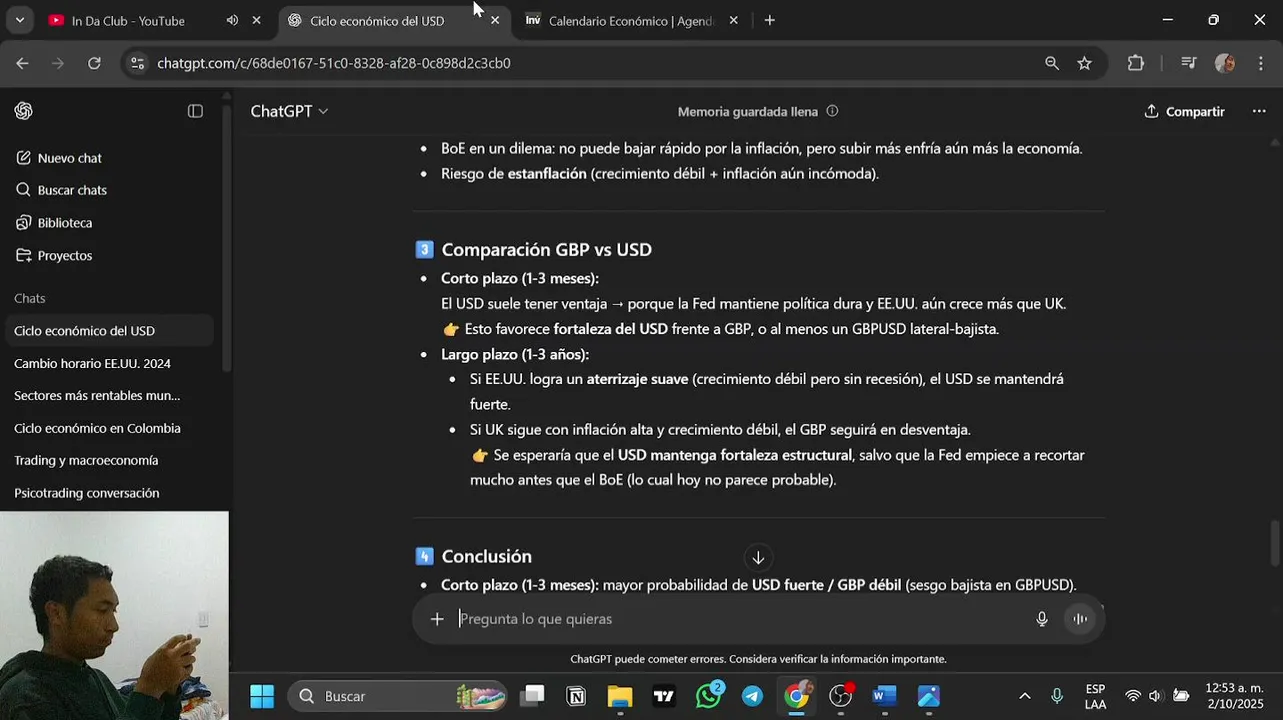This screenshot has width=1283, height=720.
Task: Click the zoom magnifier icon in address bar
Action: [1052, 63]
